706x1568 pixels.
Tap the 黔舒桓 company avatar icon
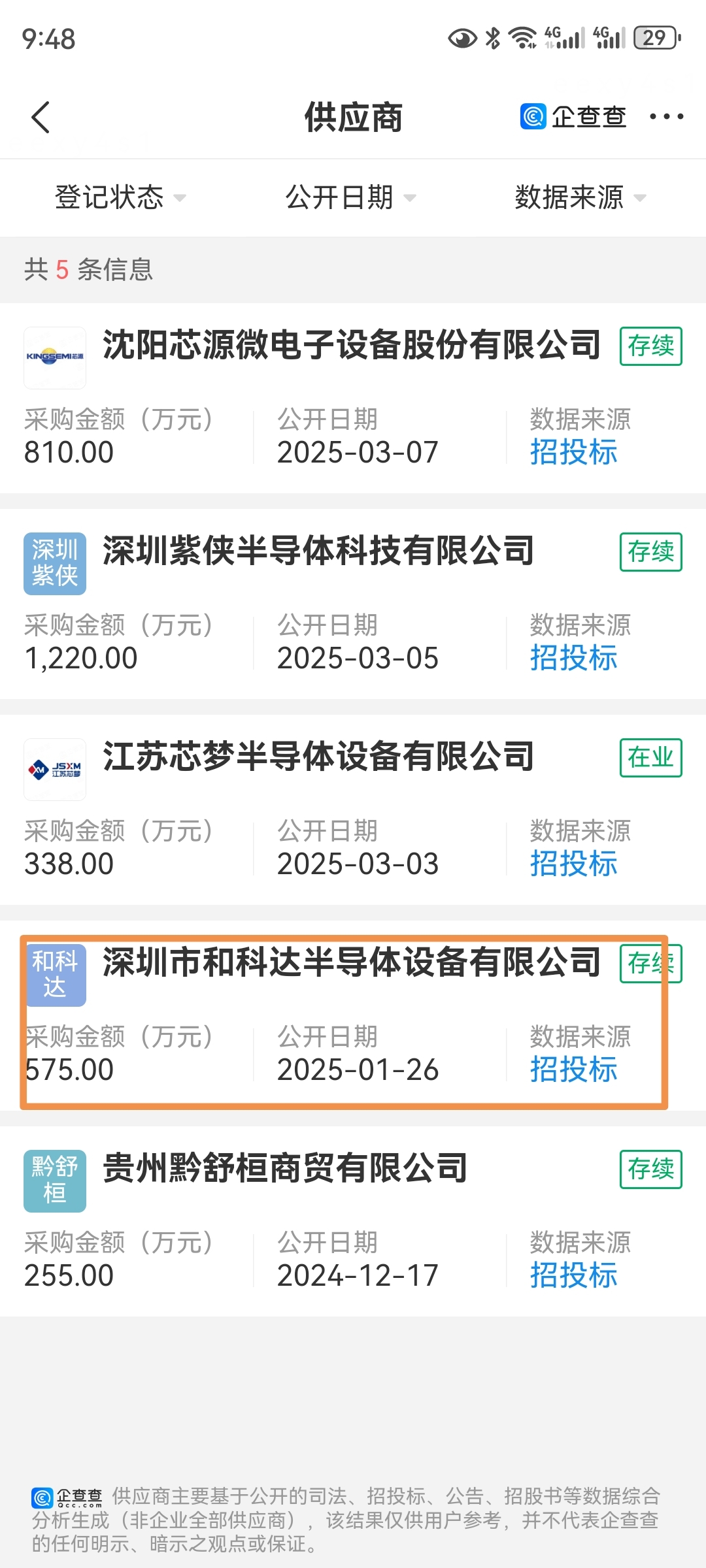[55, 1181]
